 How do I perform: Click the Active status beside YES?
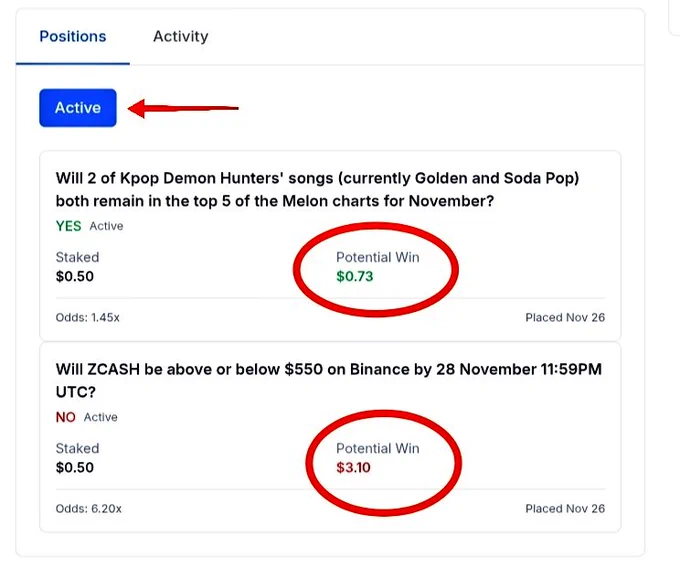pos(106,226)
